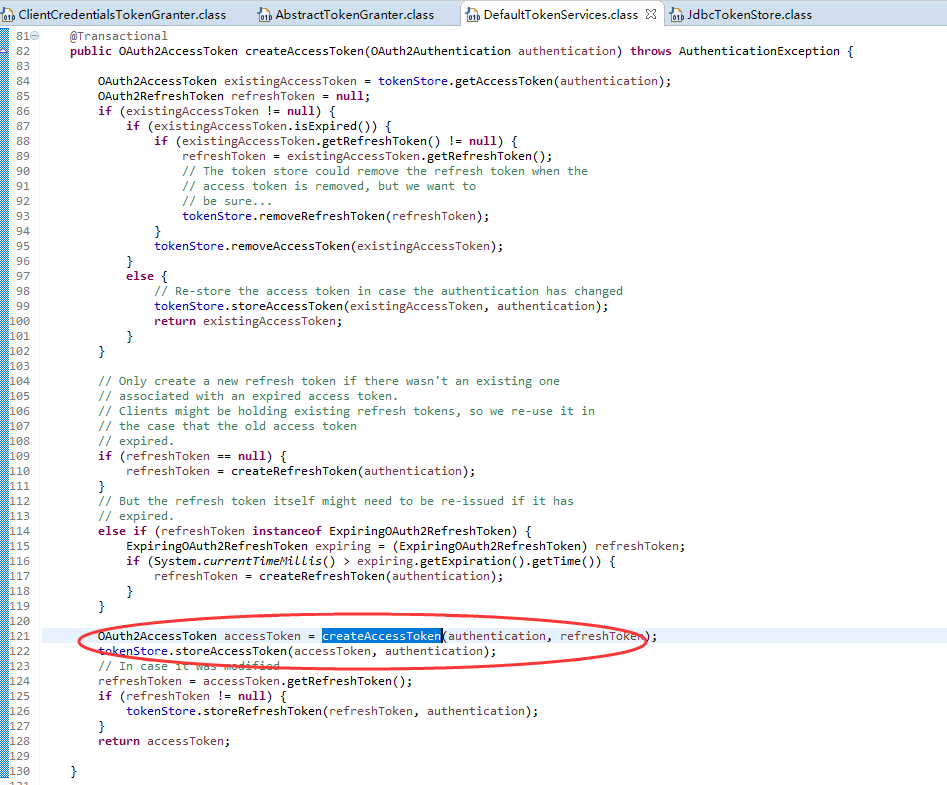Click the 'Re-store the access token' comment
The height and width of the screenshot is (785, 947).
click(388, 291)
